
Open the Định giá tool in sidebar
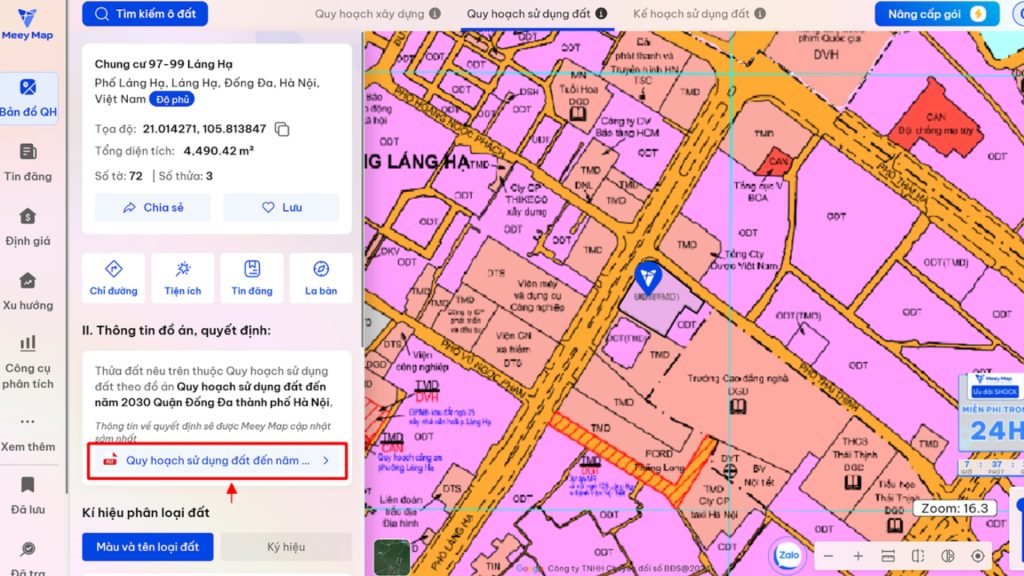point(30,228)
